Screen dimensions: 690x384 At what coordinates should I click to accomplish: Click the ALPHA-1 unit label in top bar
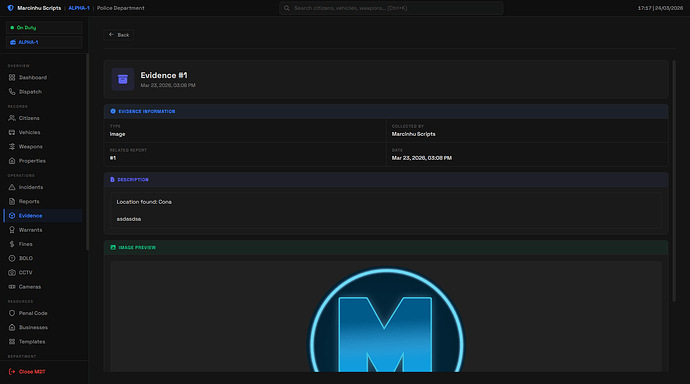click(79, 8)
